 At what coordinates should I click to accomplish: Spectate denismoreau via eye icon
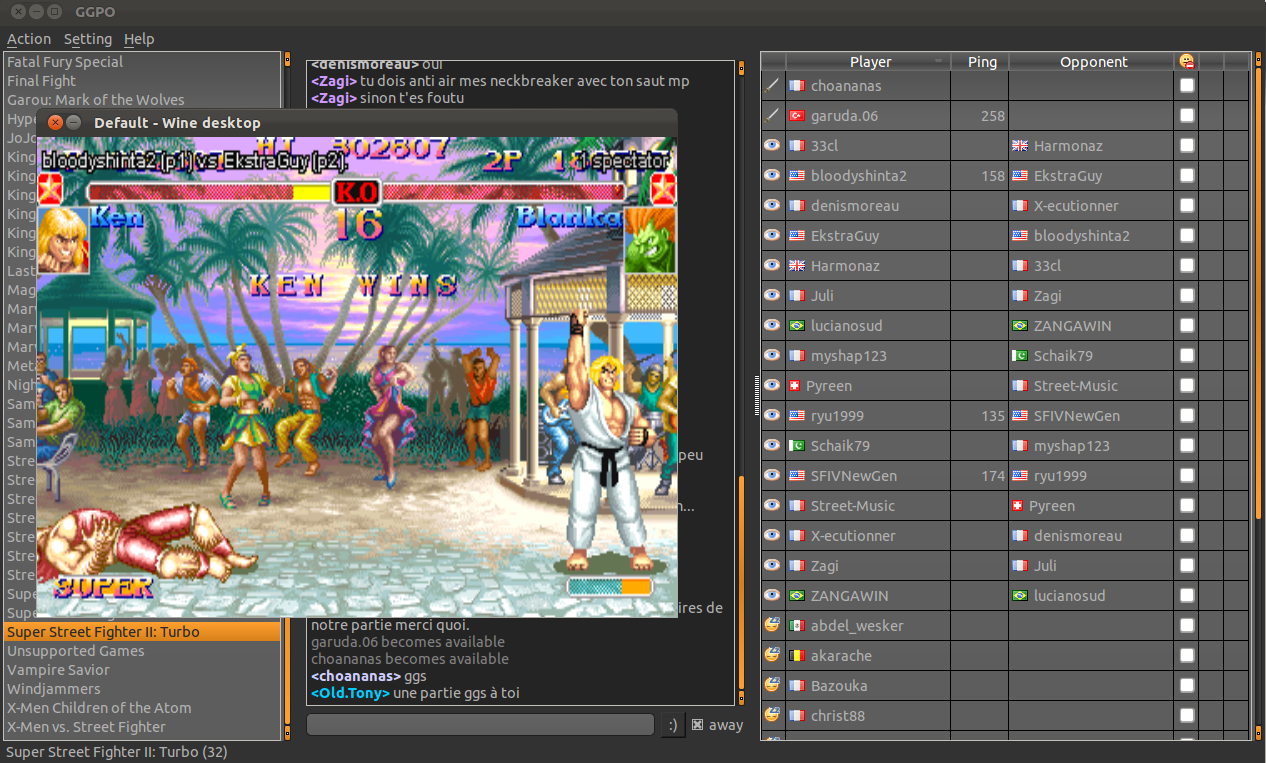[x=772, y=206]
